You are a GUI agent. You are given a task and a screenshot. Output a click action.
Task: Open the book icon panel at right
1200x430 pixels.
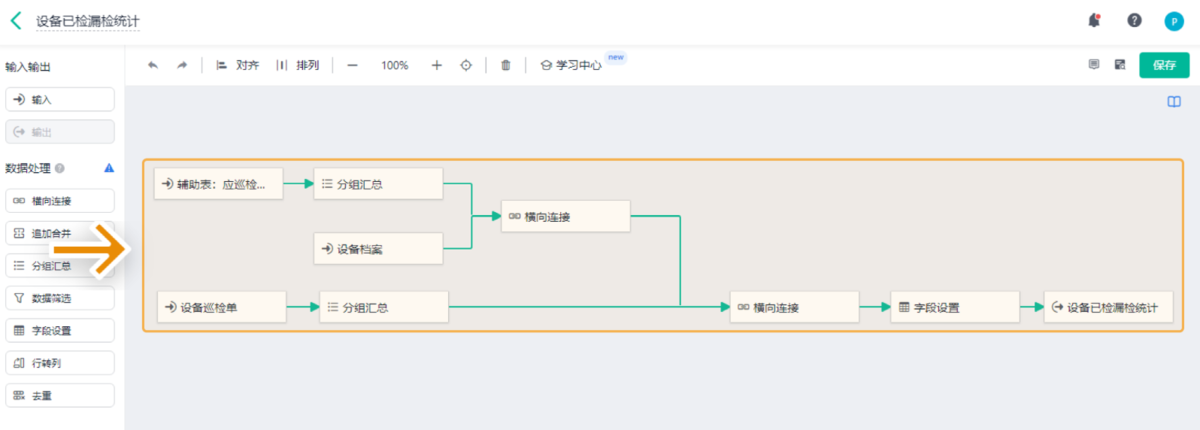pos(1174,102)
